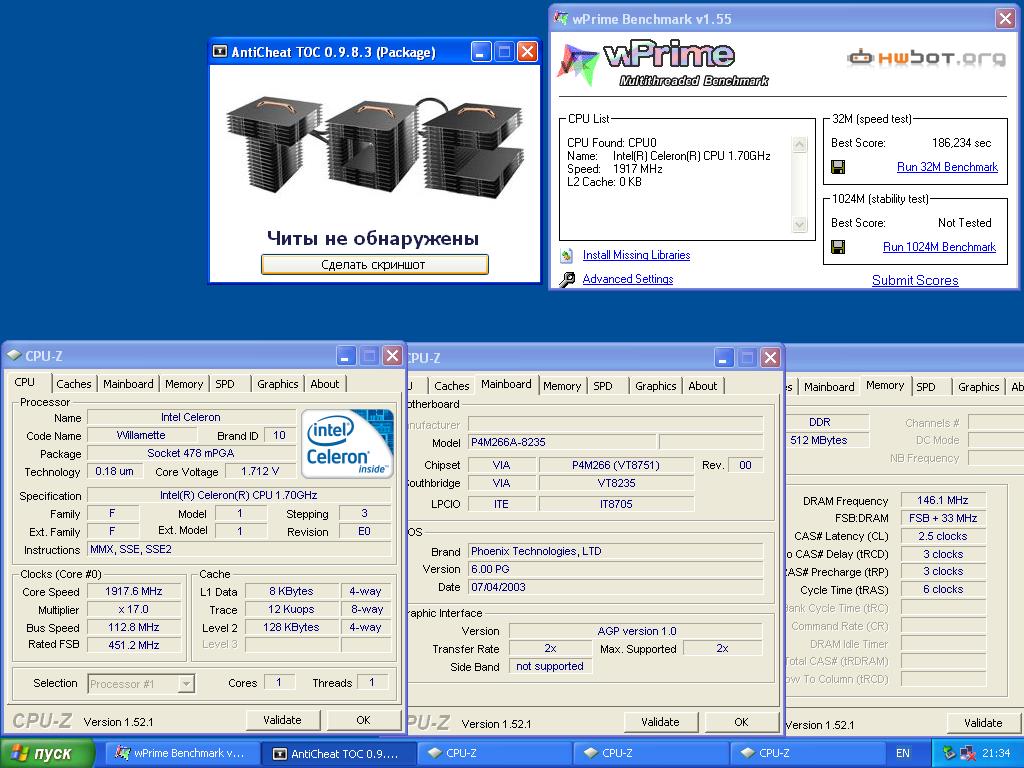Screen dimensions: 1024x768
Task: Open Graphics tab in first CPU-Z window
Action: point(278,384)
